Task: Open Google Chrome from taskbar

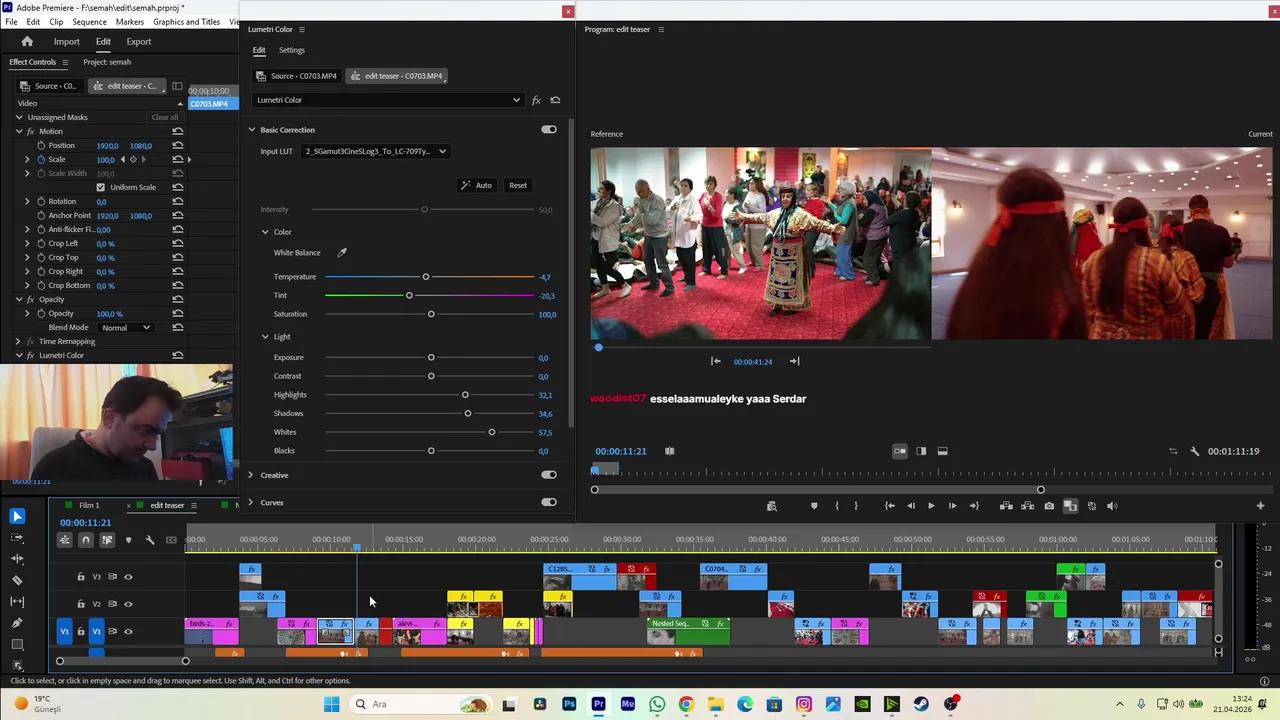Action: tap(686, 704)
